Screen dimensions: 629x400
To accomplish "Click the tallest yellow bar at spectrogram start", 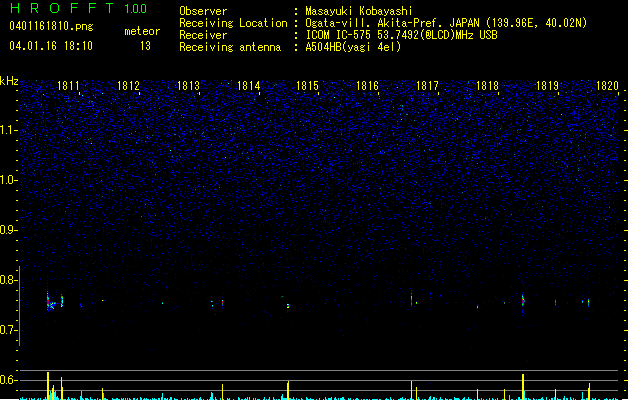I will click(x=48, y=385).
